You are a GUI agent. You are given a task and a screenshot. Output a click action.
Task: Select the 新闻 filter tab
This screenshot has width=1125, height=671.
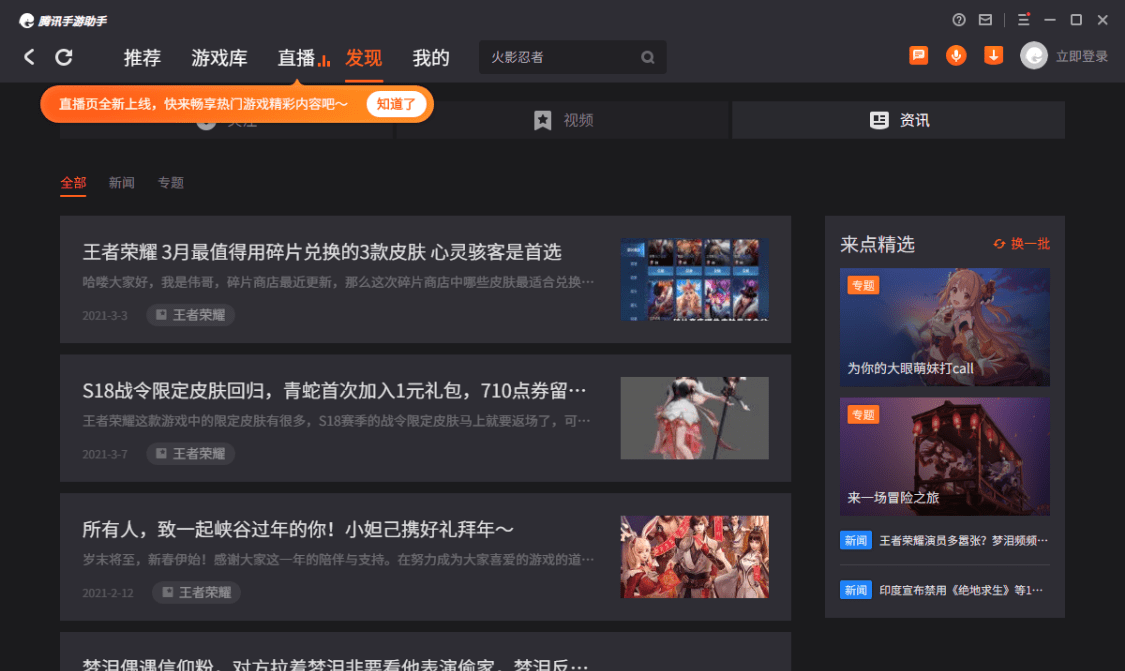(121, 183)
